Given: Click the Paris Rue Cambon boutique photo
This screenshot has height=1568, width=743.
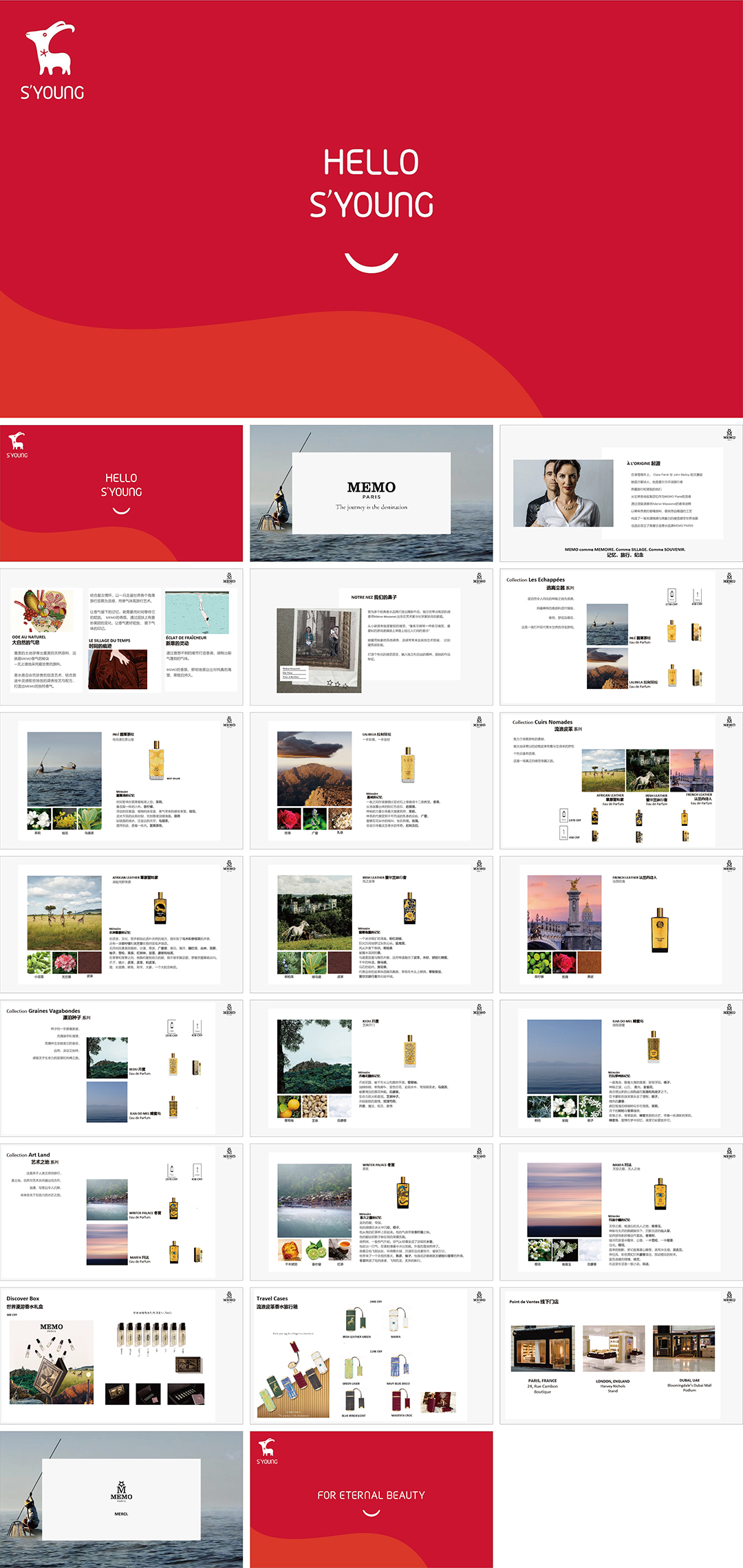Looking at the screenshot, I should (x=543, y=1349).
